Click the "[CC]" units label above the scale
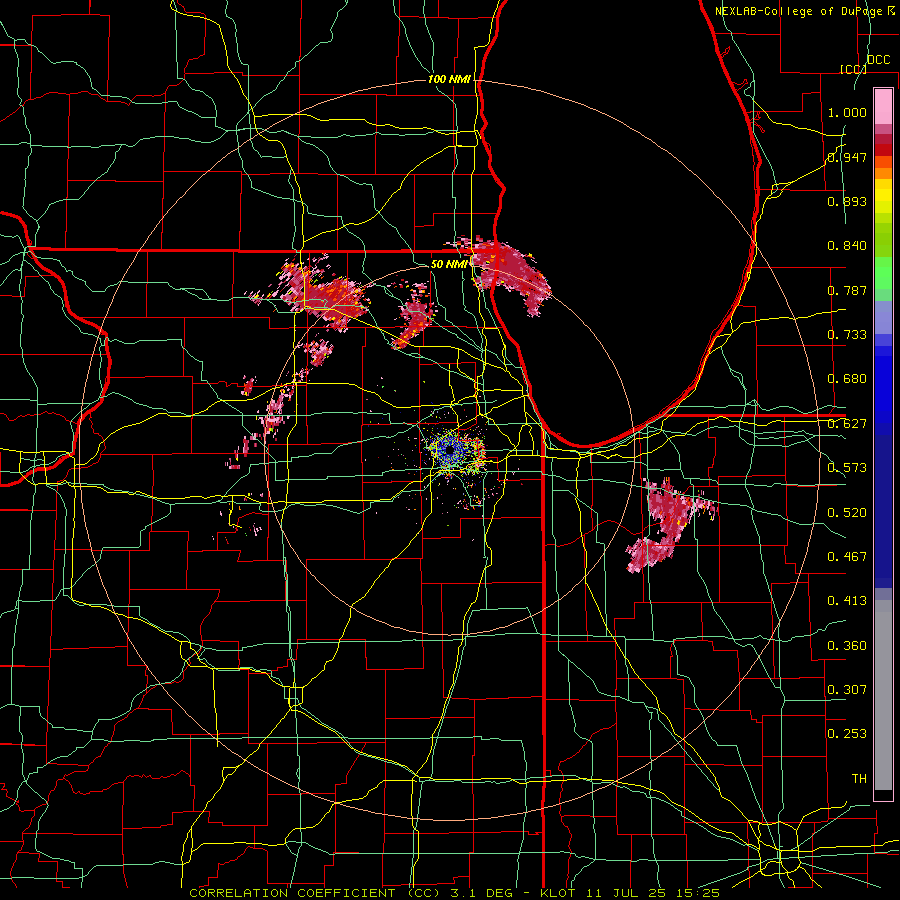 tap(854, 69)
